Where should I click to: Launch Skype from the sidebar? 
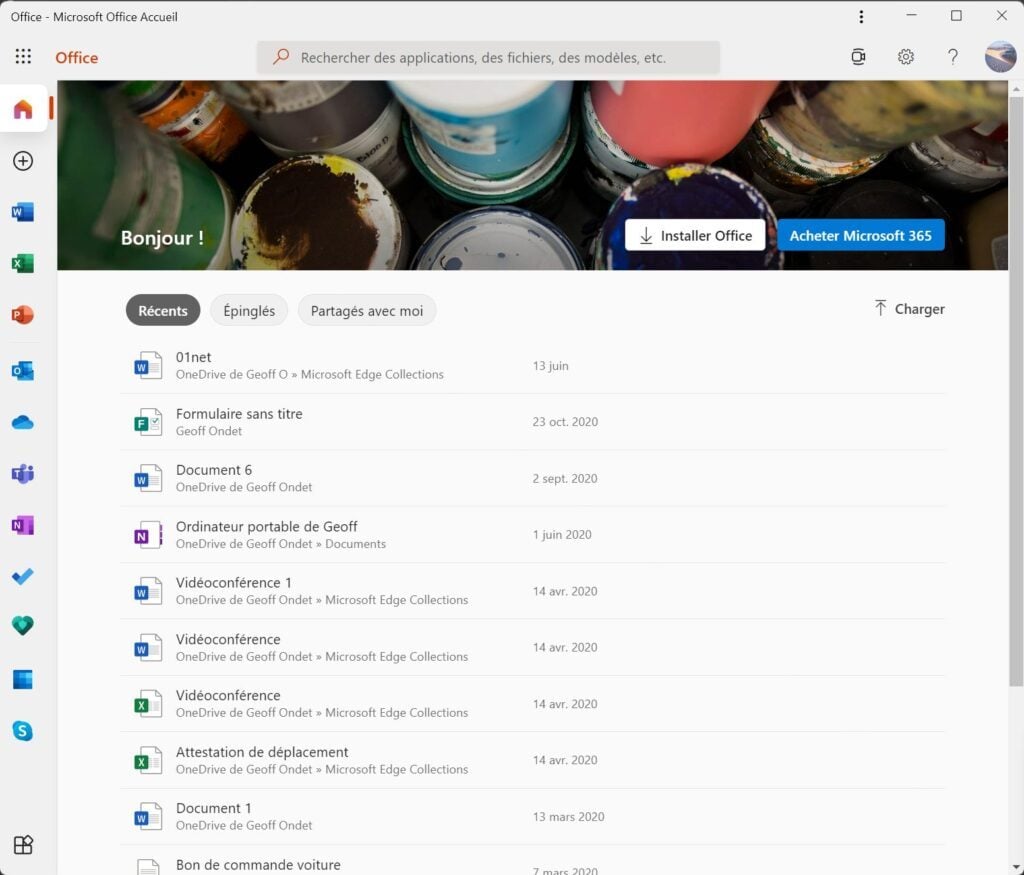[23, 731]
